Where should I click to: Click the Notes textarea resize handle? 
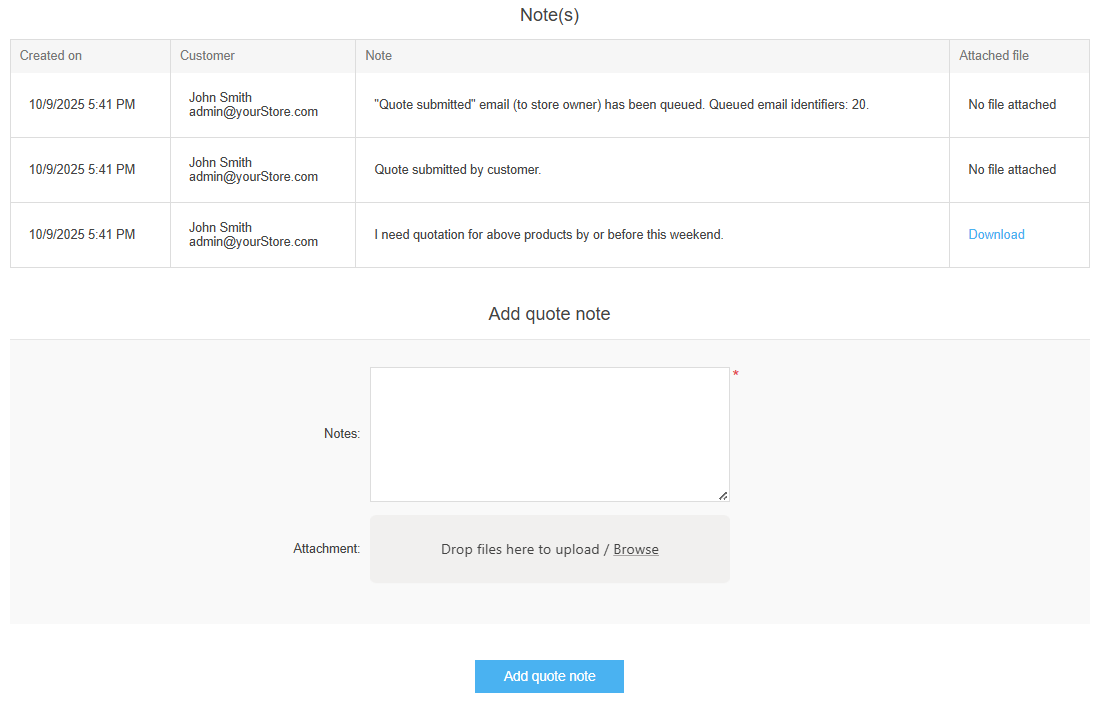tap(723, 495)
